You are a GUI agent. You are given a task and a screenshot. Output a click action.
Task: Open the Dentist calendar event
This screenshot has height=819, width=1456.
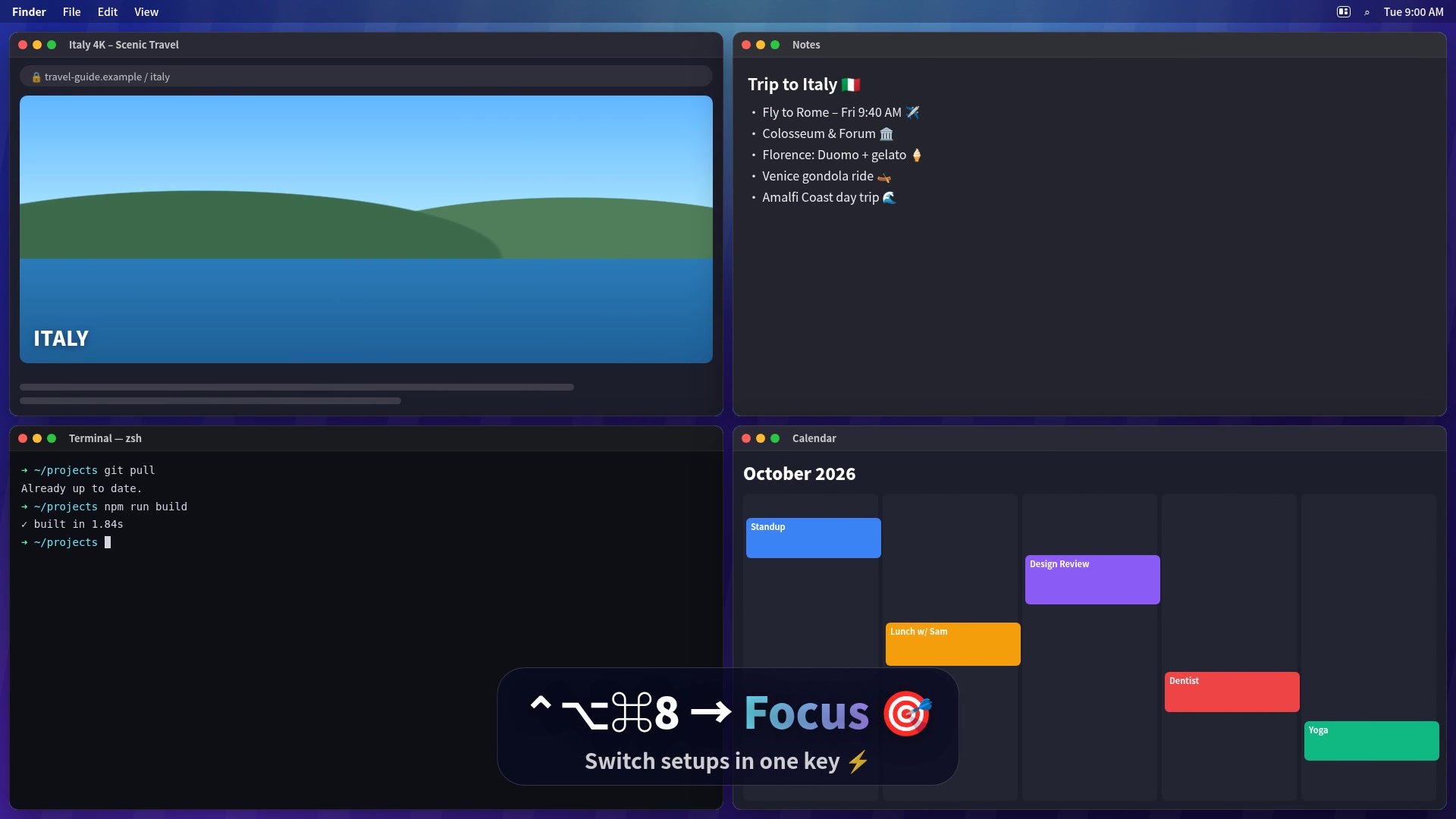tap(1232, 692)
